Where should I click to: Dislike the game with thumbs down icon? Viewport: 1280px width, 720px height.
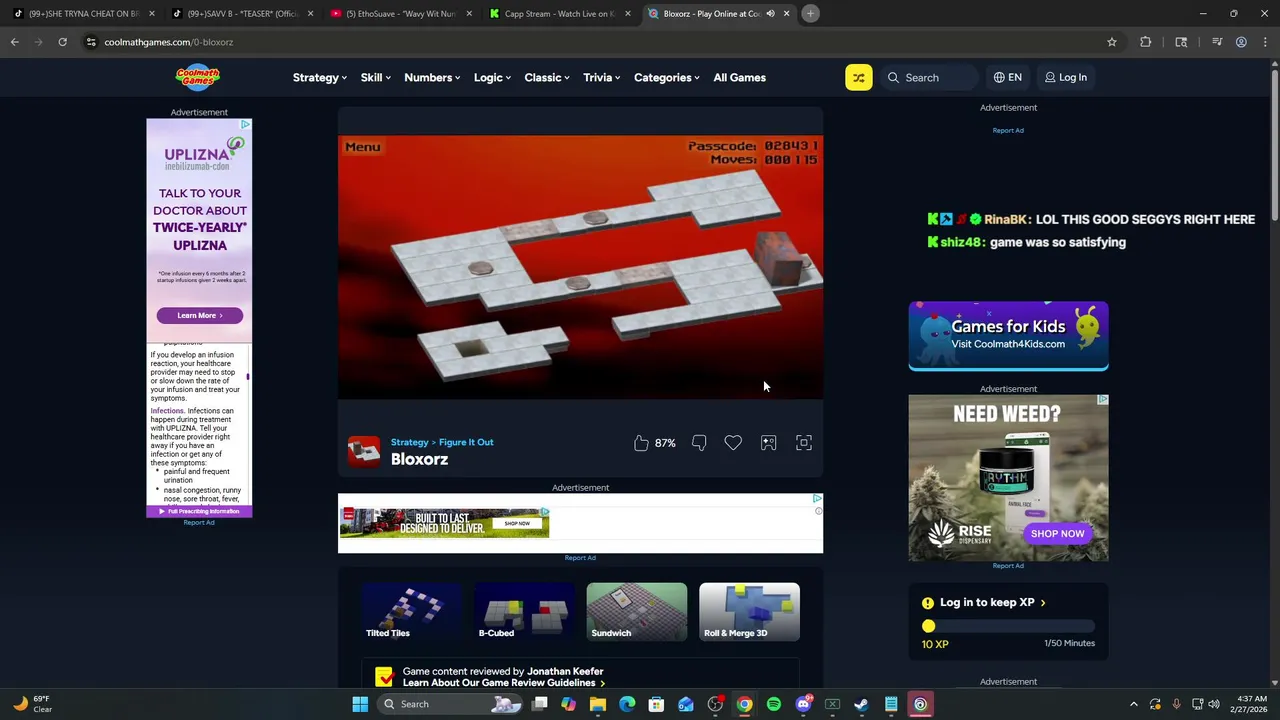pos(699,442)
